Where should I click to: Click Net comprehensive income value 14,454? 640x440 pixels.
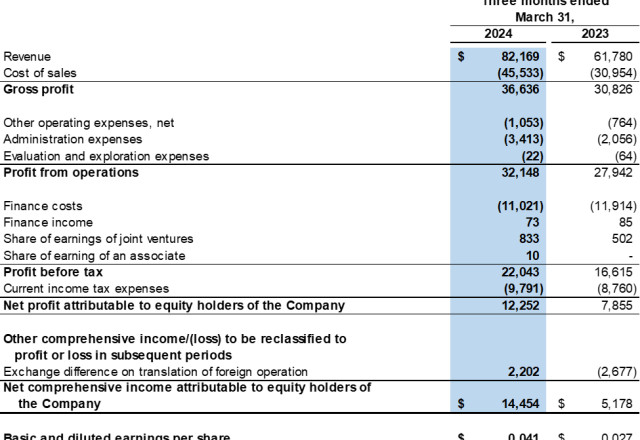click(520, 404)
